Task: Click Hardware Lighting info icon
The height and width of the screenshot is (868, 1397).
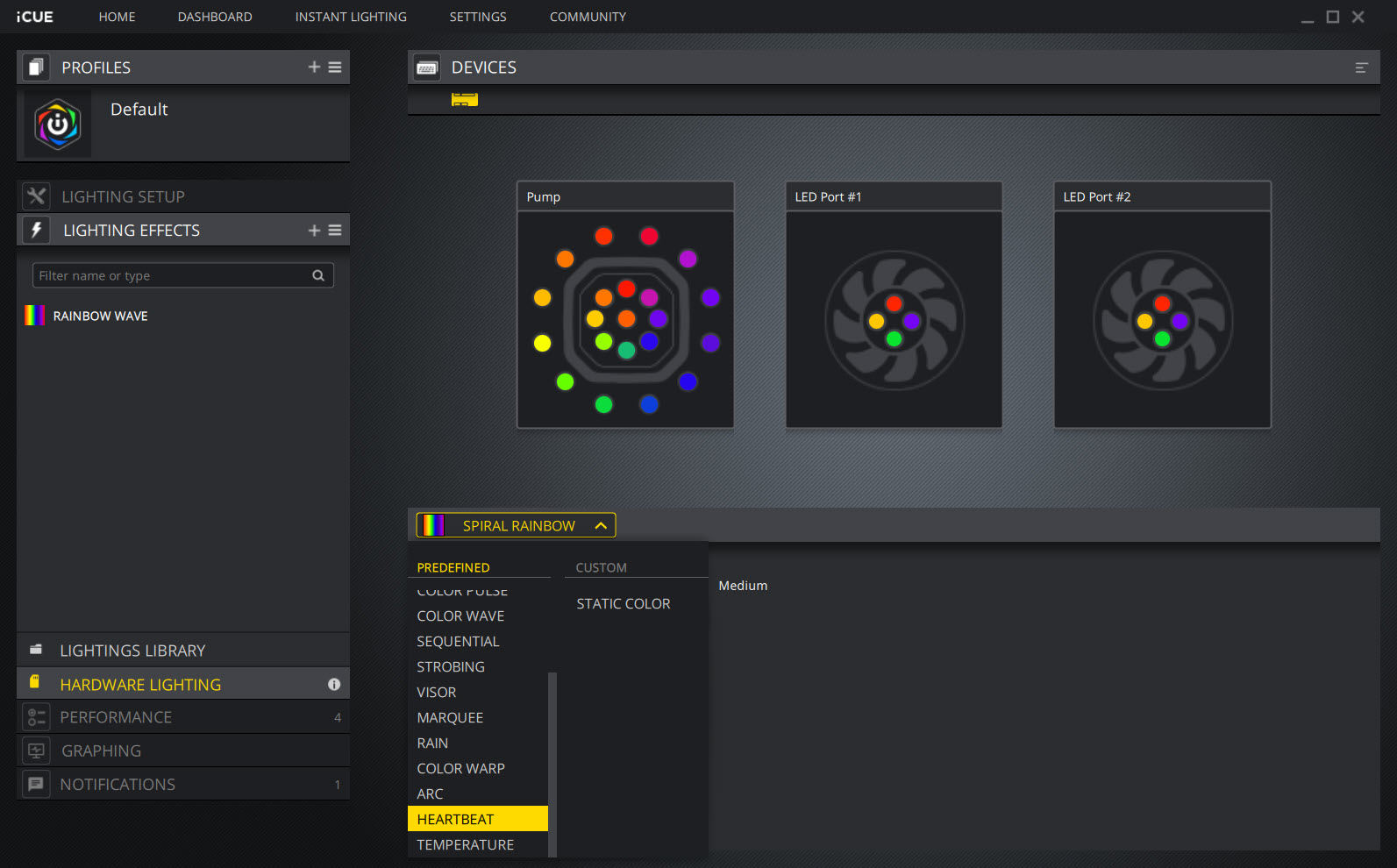Action: click(x=334, y=684)
